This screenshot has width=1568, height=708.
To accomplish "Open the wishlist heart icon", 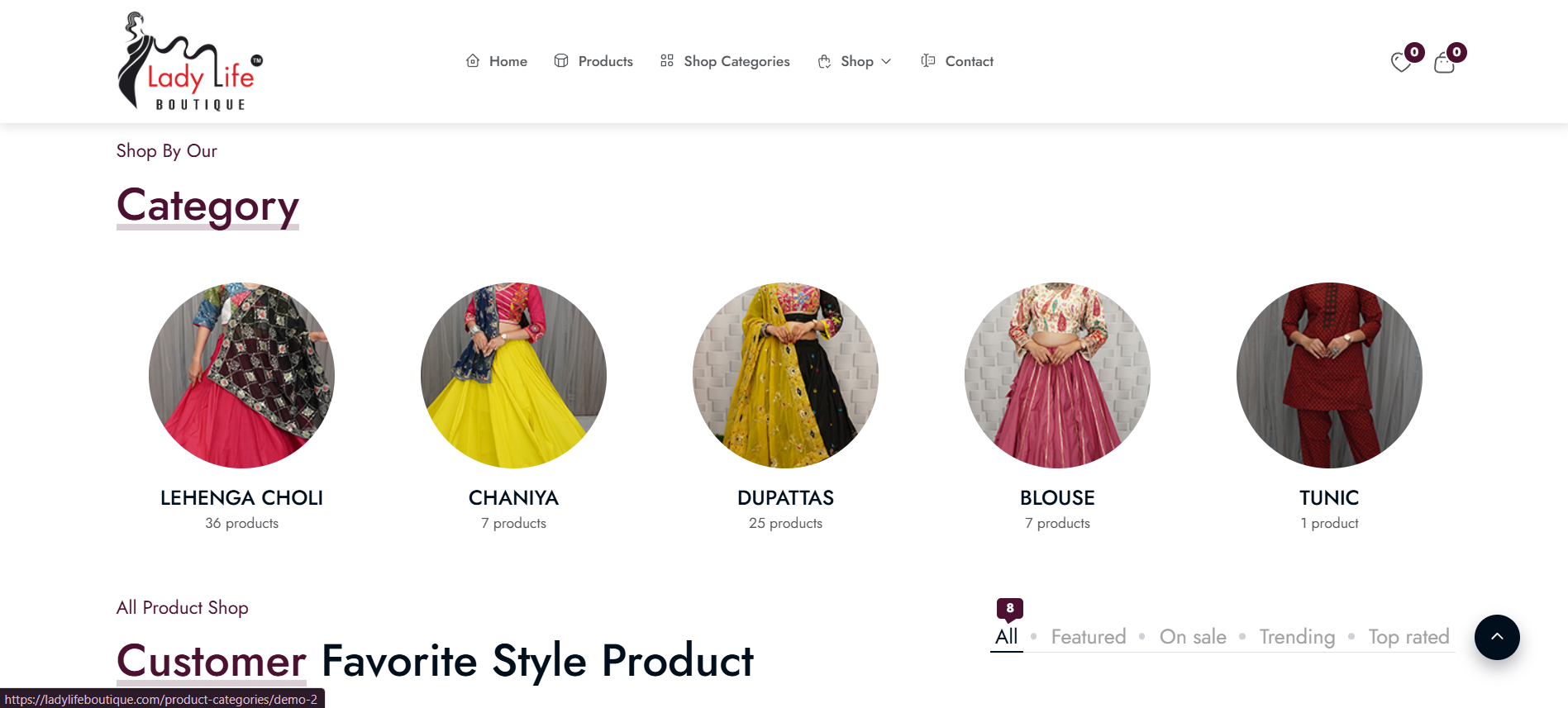I will [1401, 63].
